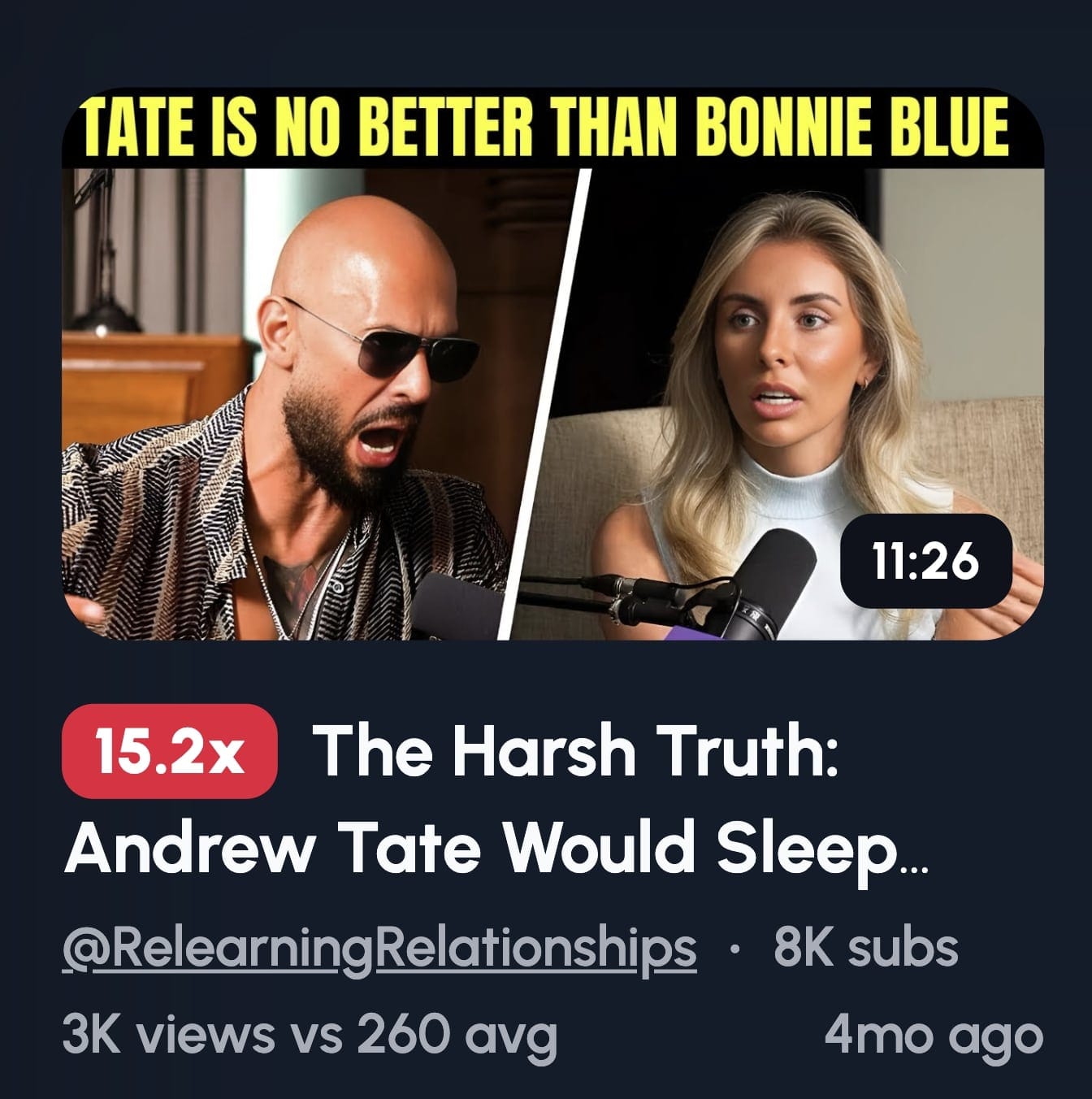Open the video thumbnail with yellow headline
The height and width of the screenshot is (1099, 1092).
[x=552, y=364]
